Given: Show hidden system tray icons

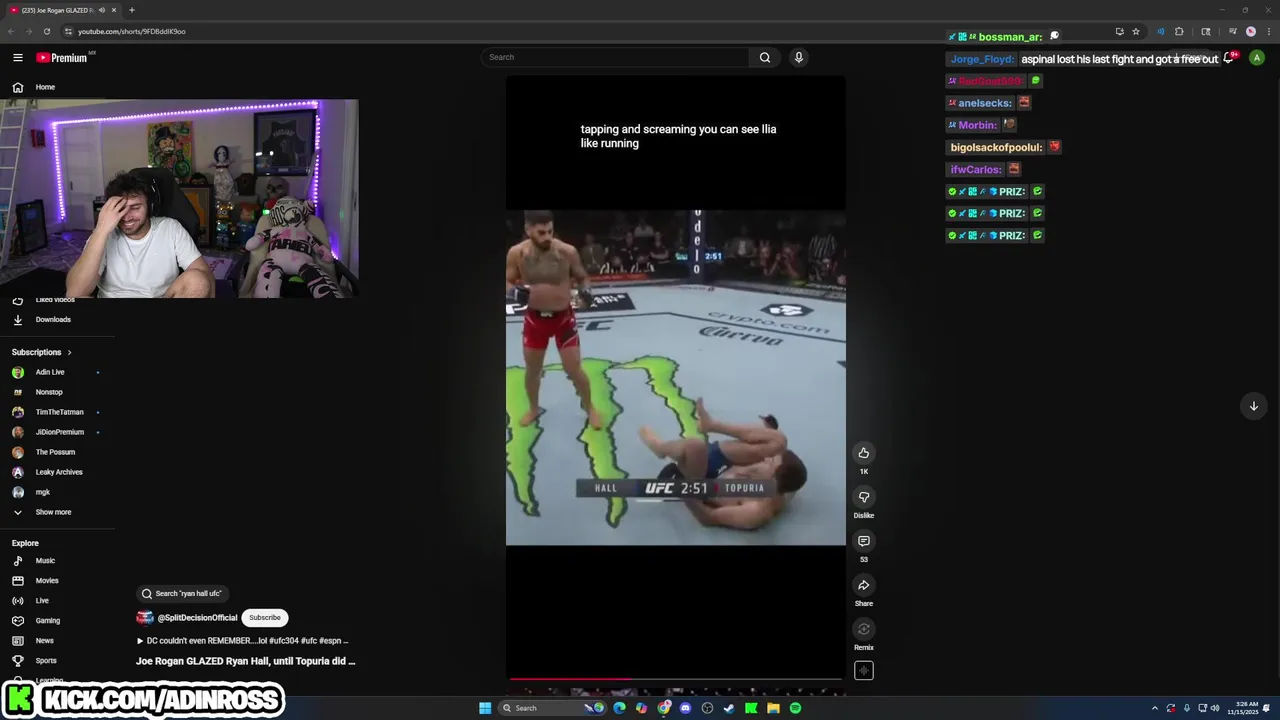Looking at the screenshot, I should pos(1153,708).
